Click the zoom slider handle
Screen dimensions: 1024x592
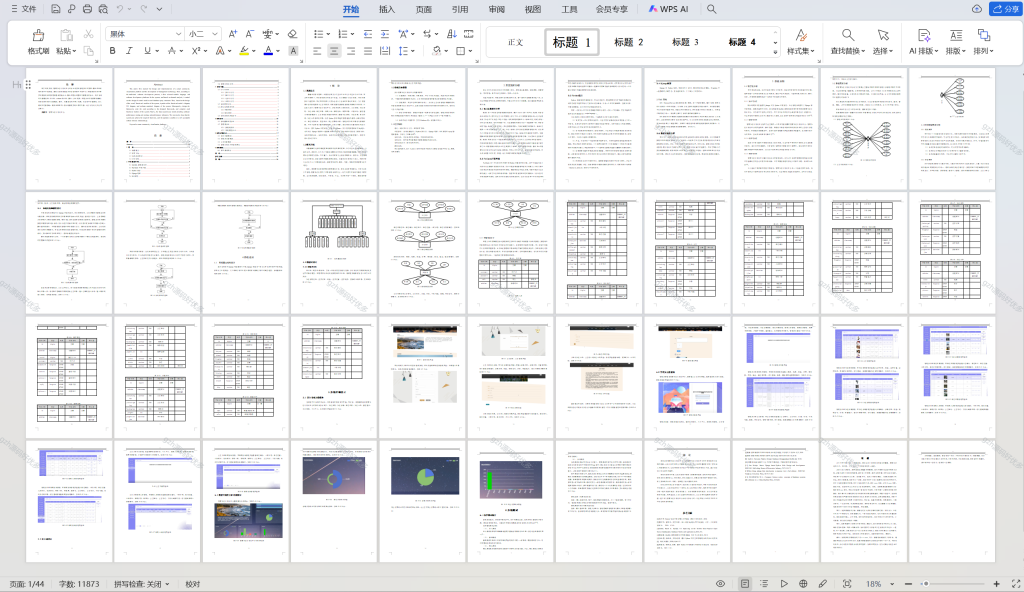click(x=925, y=584)
